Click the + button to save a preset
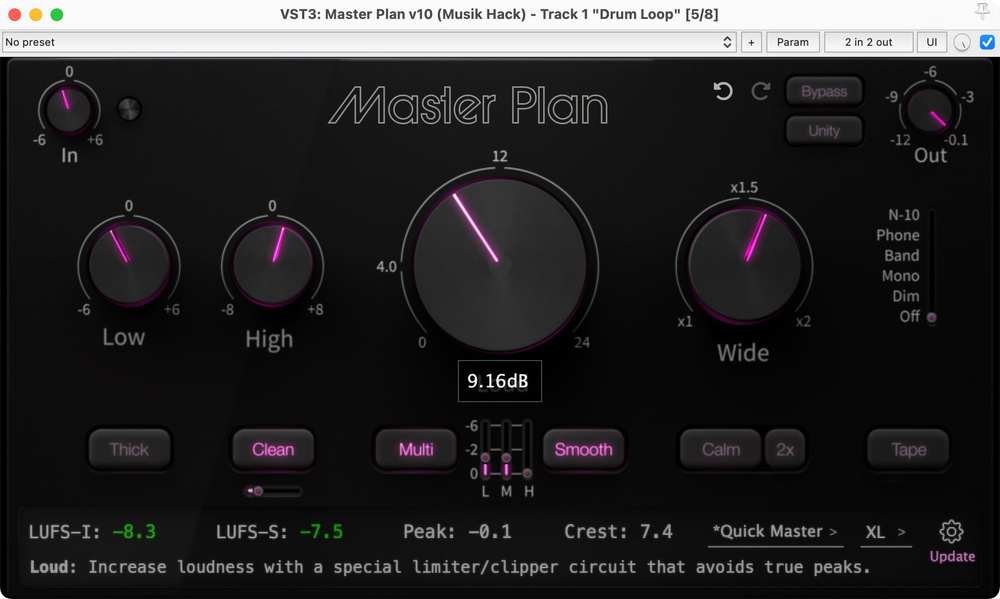This screenshot has width=1000, height=599. click(x=751, y=42)
